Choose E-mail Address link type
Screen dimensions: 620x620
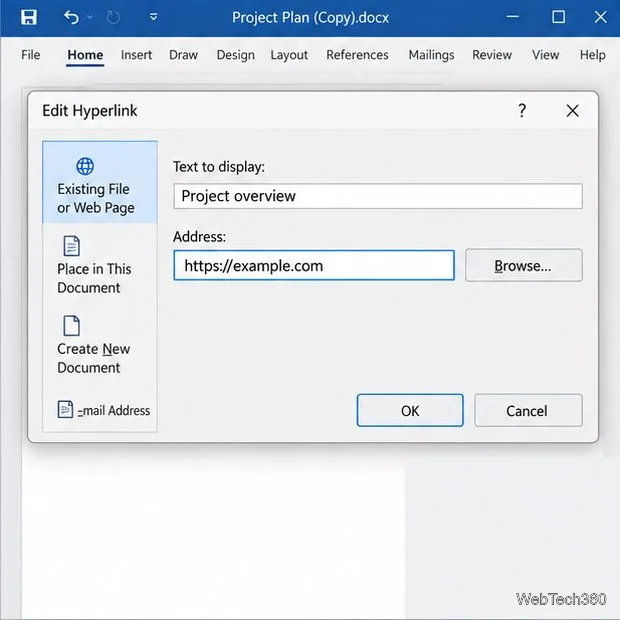(x=104, y=410)
